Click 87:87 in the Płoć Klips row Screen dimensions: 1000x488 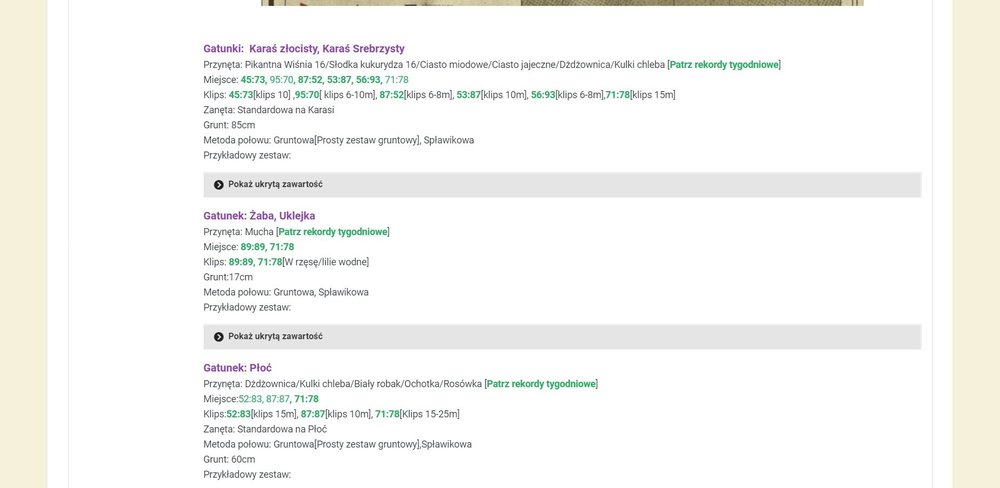pos(313,414)
